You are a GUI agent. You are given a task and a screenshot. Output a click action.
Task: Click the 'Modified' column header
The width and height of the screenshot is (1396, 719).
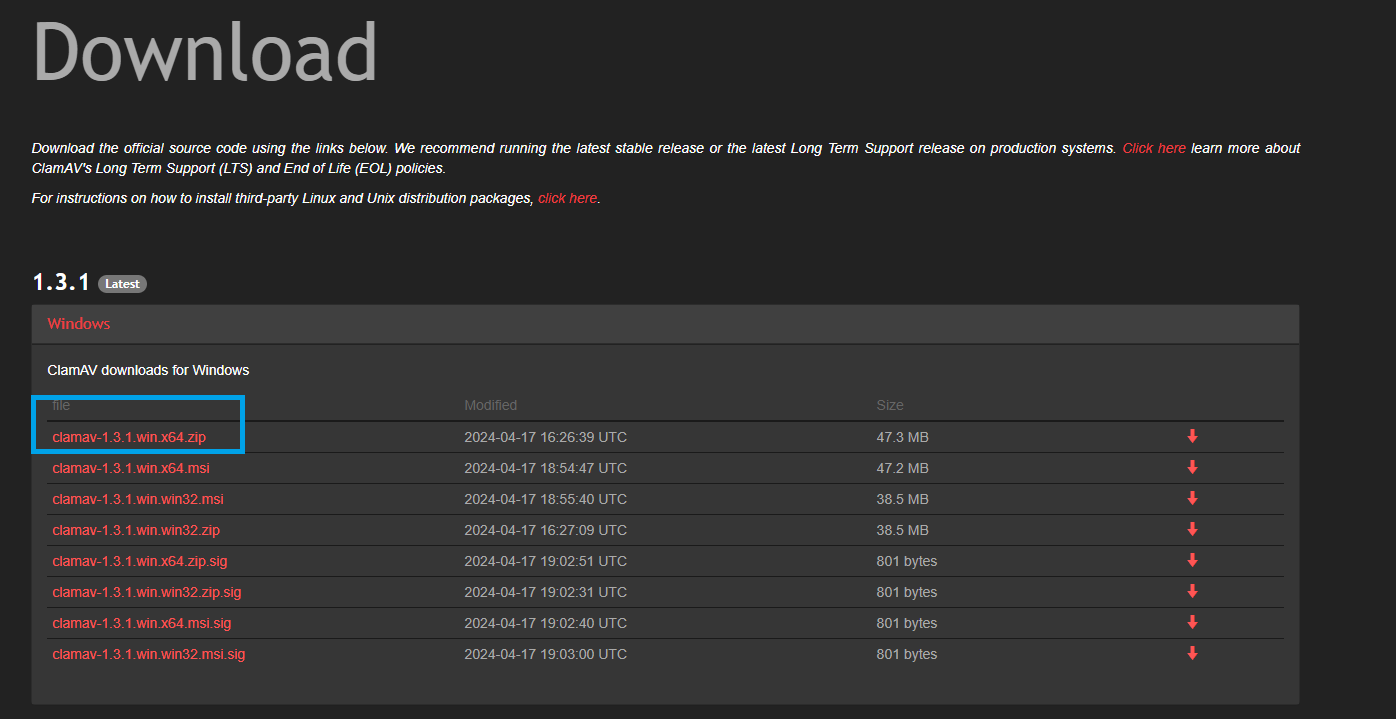[x=490, y=405]
